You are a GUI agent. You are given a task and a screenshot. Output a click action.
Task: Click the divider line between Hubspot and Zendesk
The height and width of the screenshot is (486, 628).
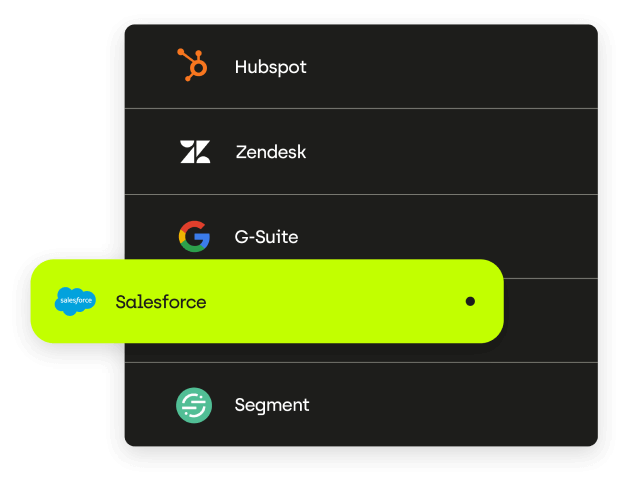361,108
